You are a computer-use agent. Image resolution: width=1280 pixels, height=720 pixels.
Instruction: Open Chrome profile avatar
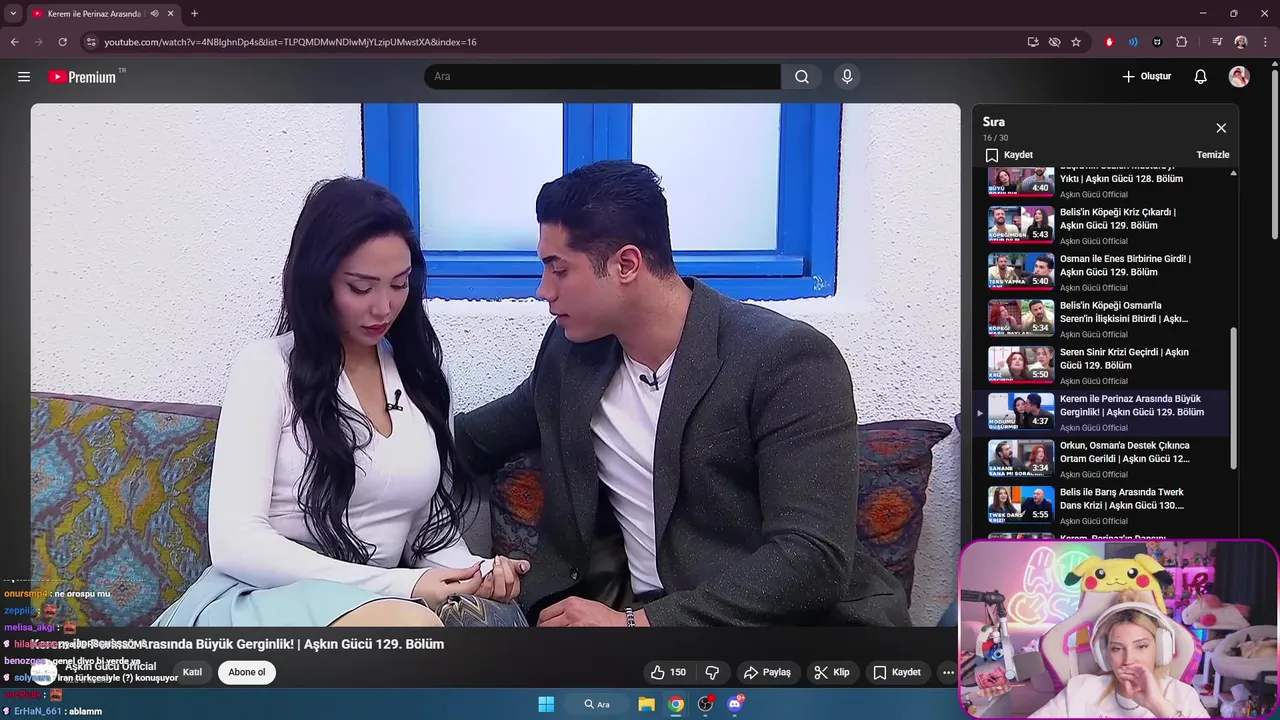[x=1241, y=42]
